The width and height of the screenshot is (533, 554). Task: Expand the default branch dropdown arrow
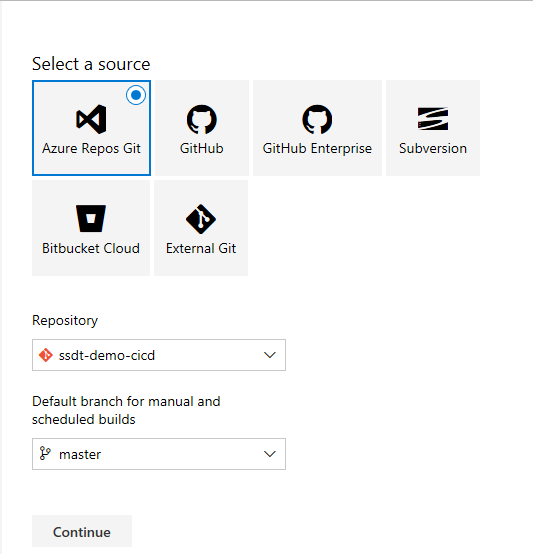pyautogui.click(x=270, y=454)
